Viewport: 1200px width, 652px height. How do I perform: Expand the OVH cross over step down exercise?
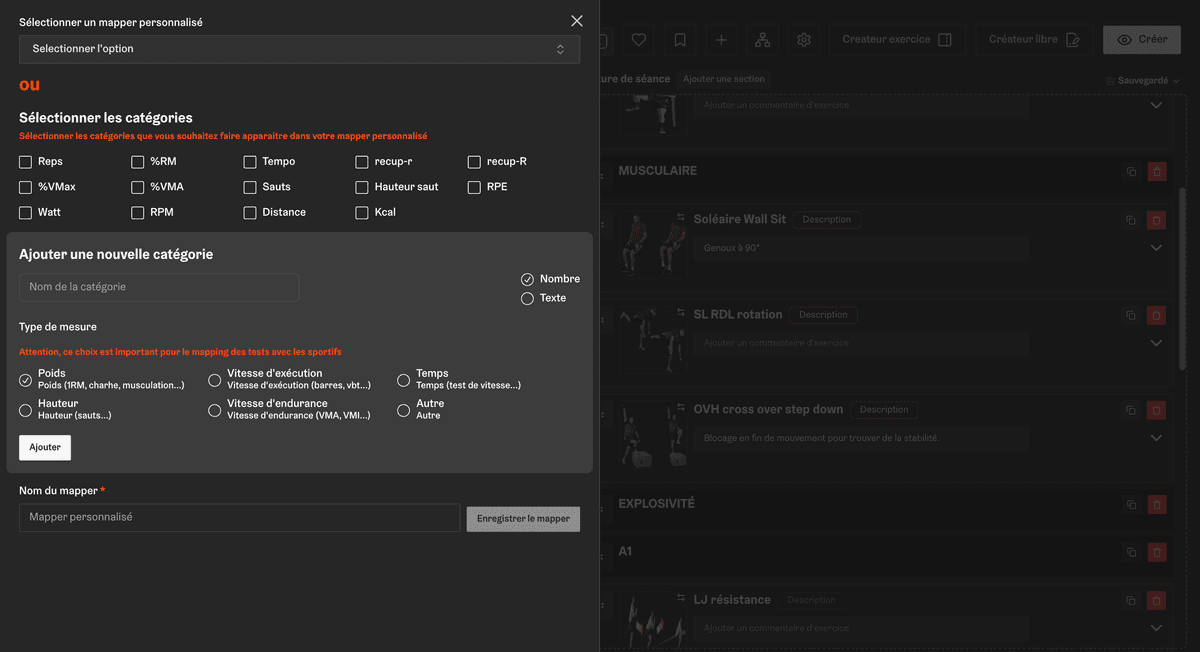point(1156,438)
